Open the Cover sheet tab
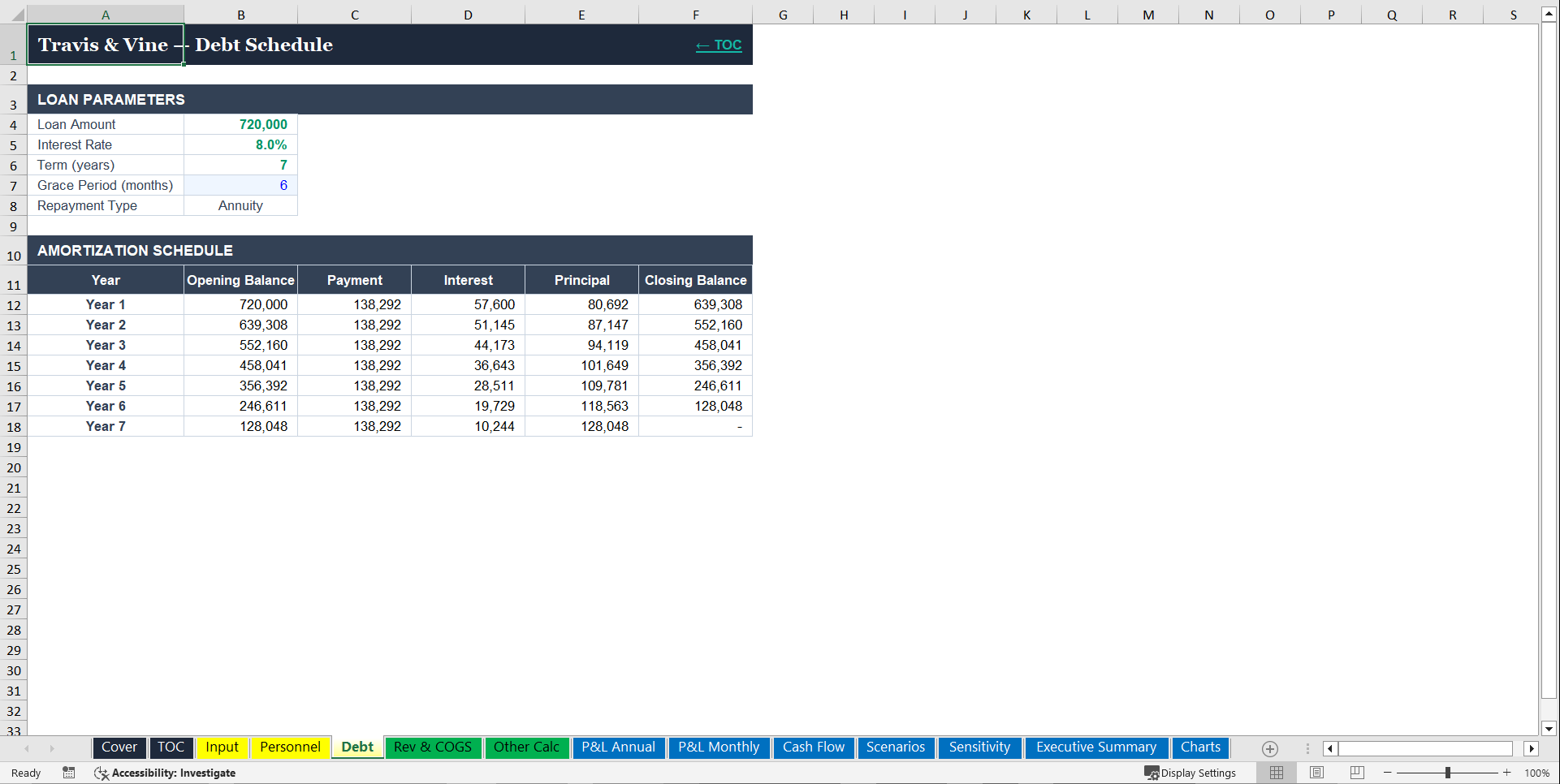Viewport: 1560px width, 784px height. click(119, 747)
